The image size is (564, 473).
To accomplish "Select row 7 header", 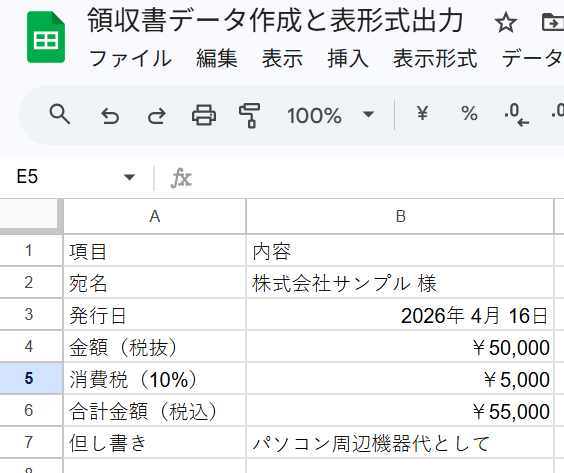I will (x=31, y=442).
